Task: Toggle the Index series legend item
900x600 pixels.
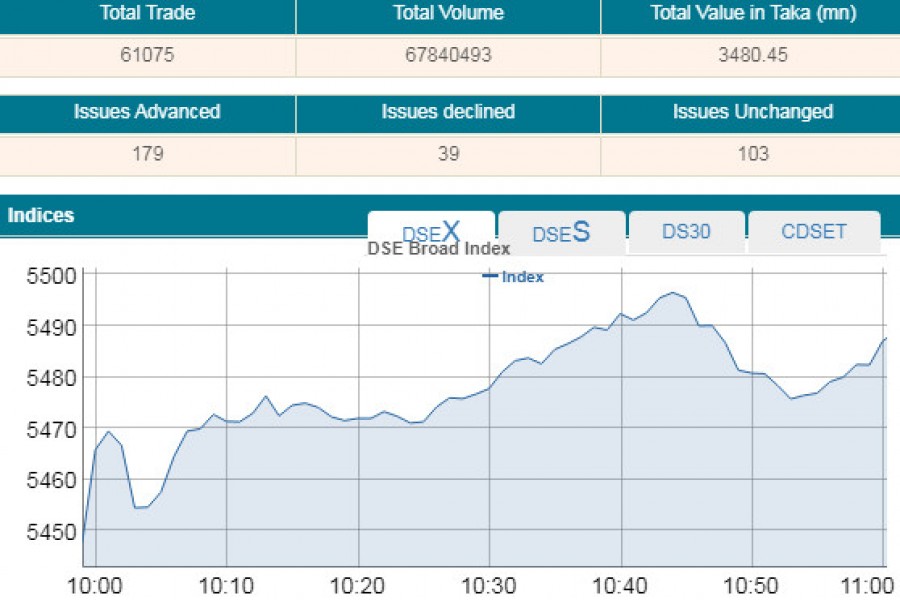Action: [x=513, y=277]
